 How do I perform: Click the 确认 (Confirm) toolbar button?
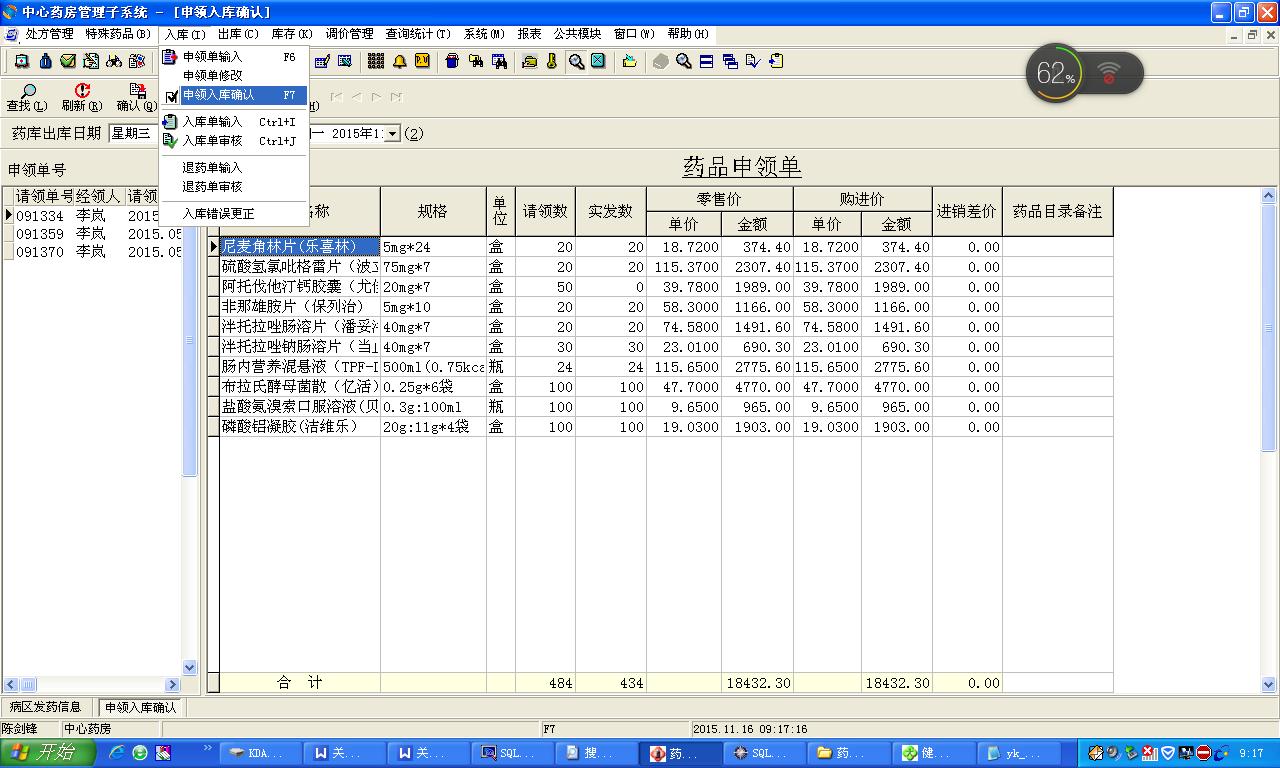(137, 97)
